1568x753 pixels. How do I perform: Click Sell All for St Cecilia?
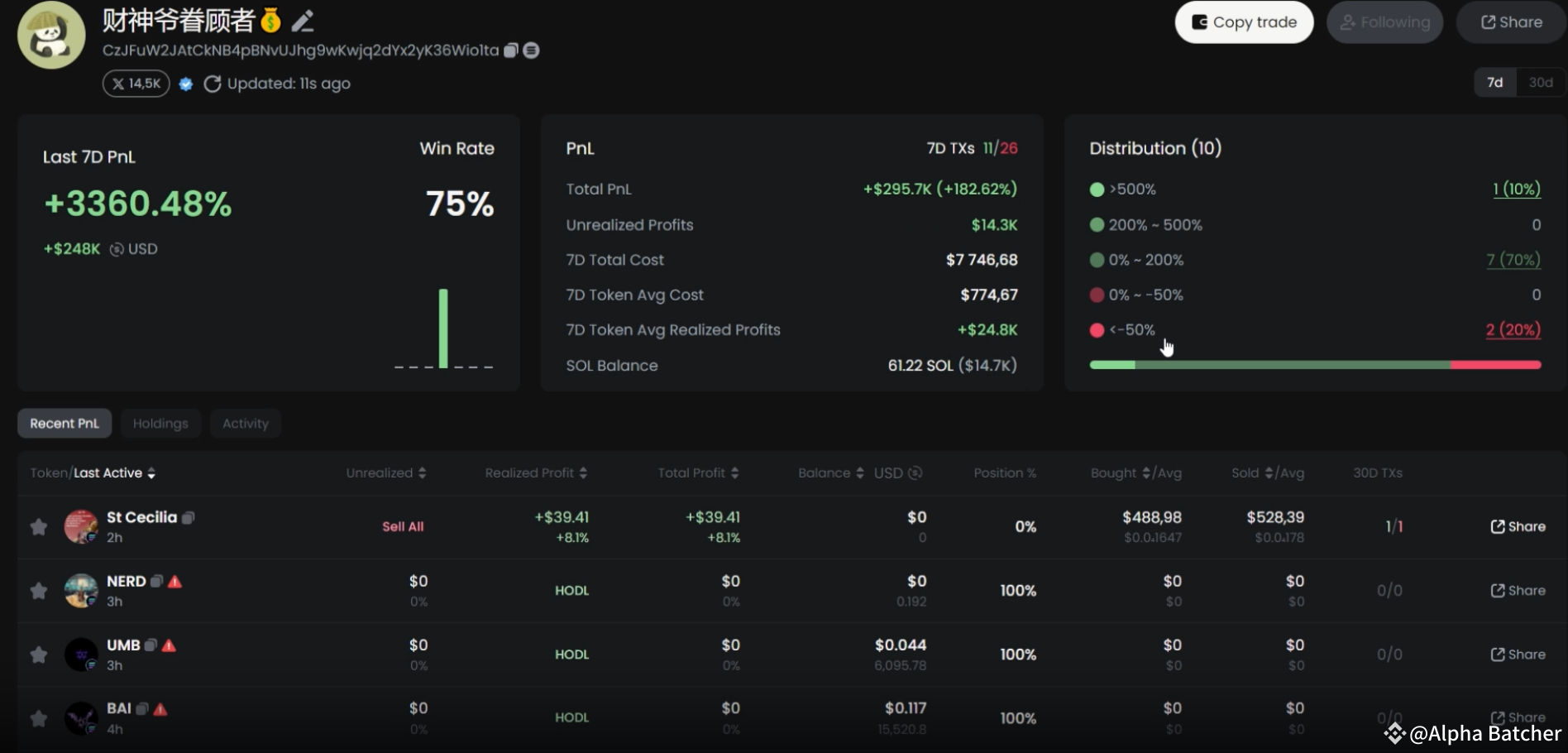[x=403, y=527]
